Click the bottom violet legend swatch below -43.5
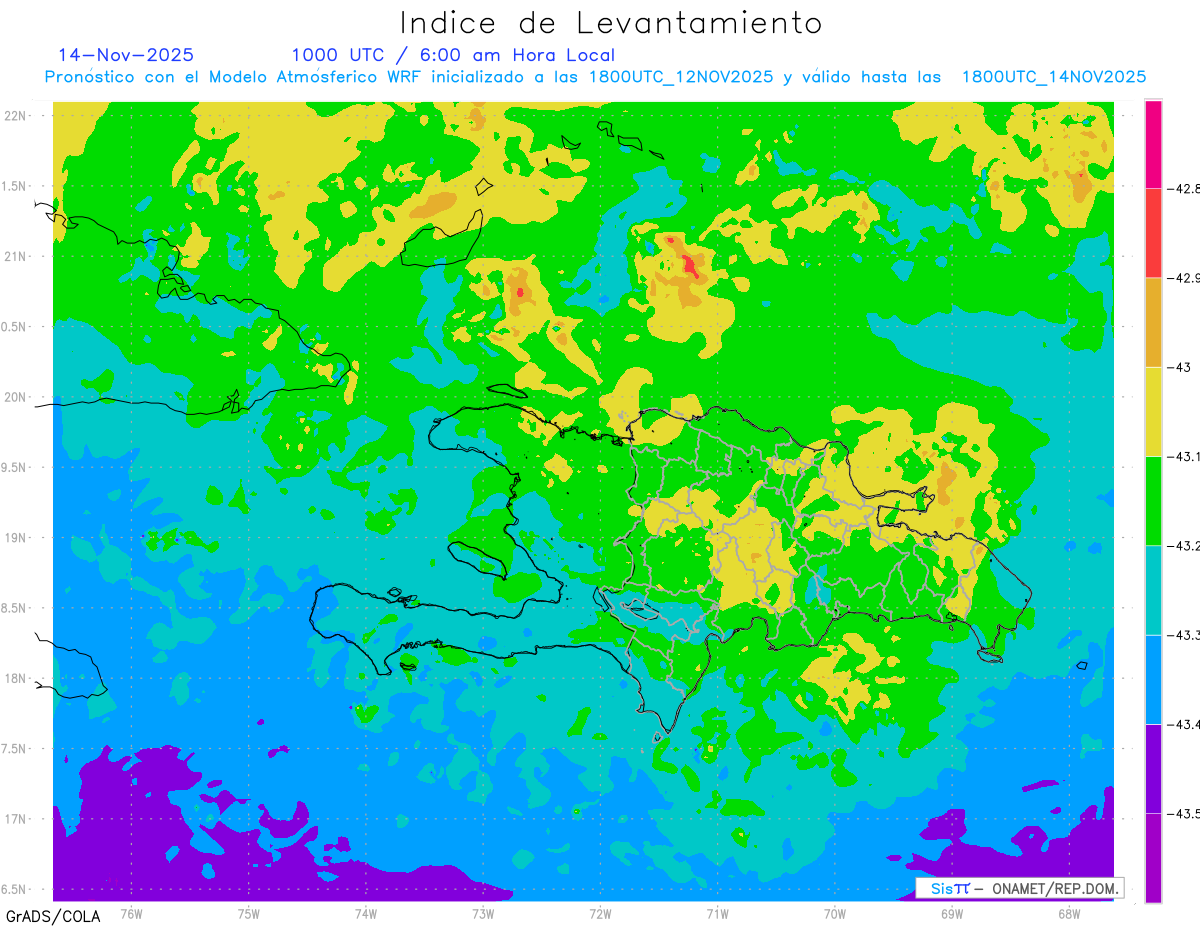The width and height of the screenshot is (1200, 927). [1153, 857]
